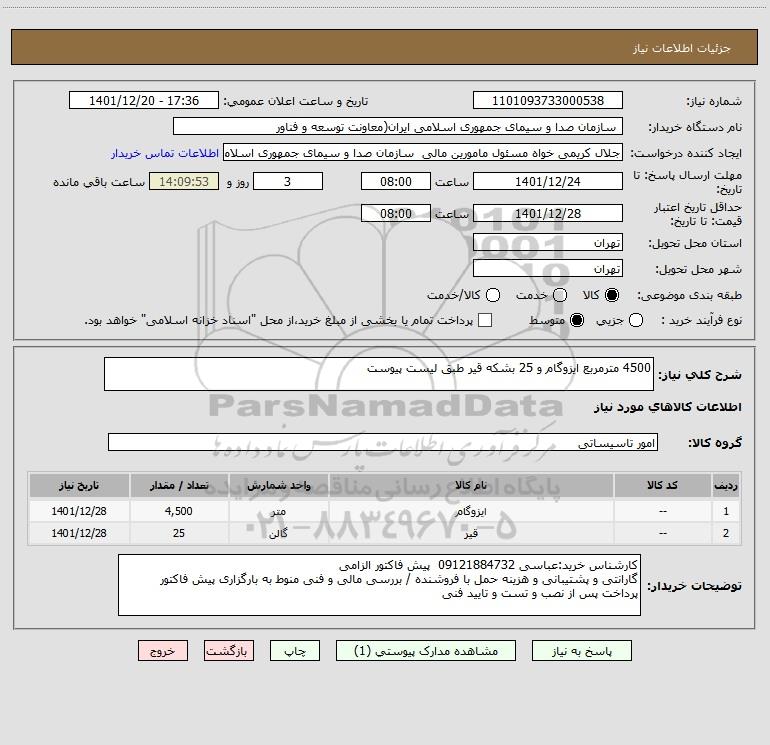Click the تعداد / مقدار column header

tap(179, 486)
